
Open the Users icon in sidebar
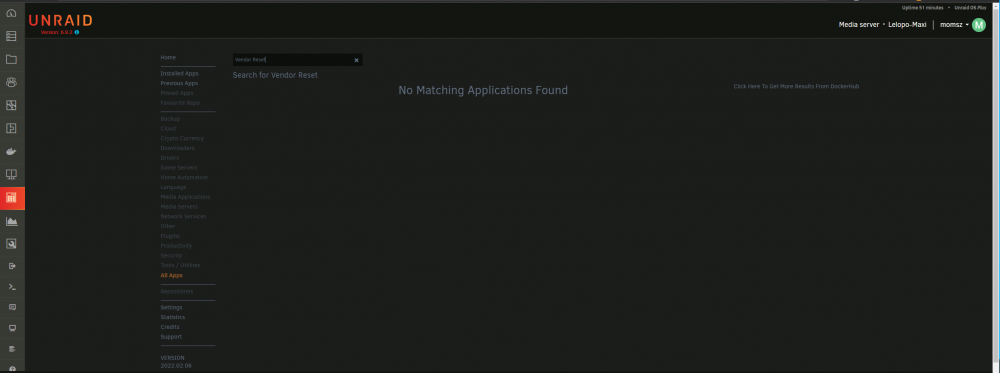[11, 82]
